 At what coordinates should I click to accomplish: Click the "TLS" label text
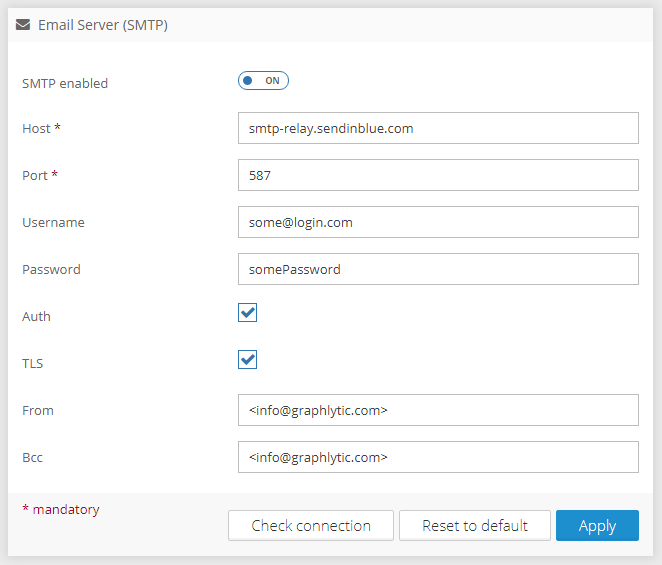[33, 364]
